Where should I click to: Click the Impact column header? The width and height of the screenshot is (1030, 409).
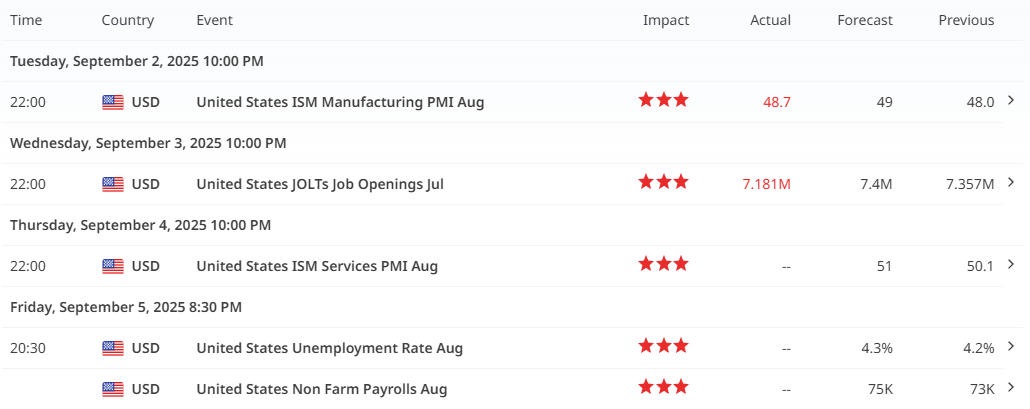(666, 20)
